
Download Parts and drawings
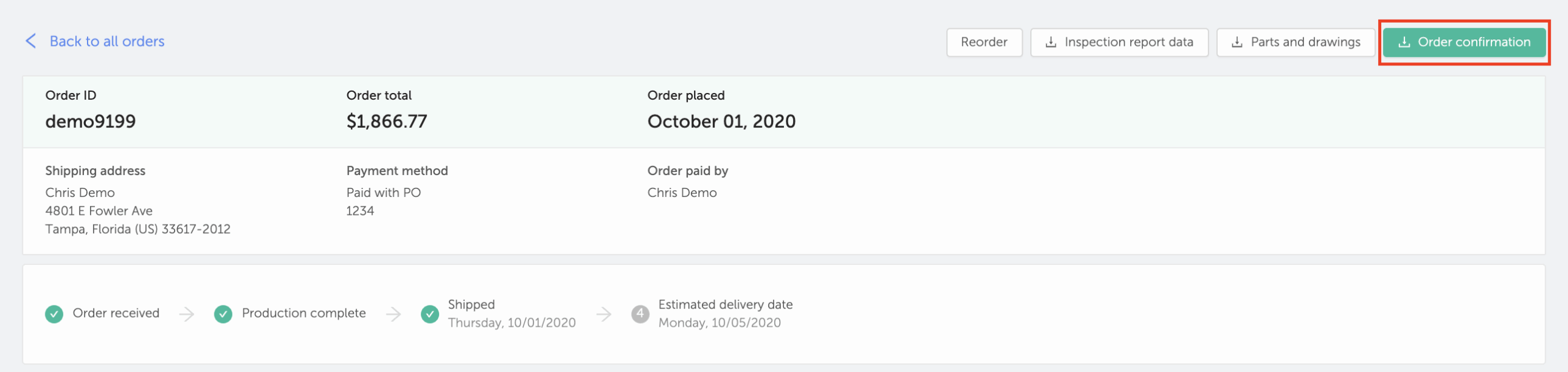[1296, 42]
